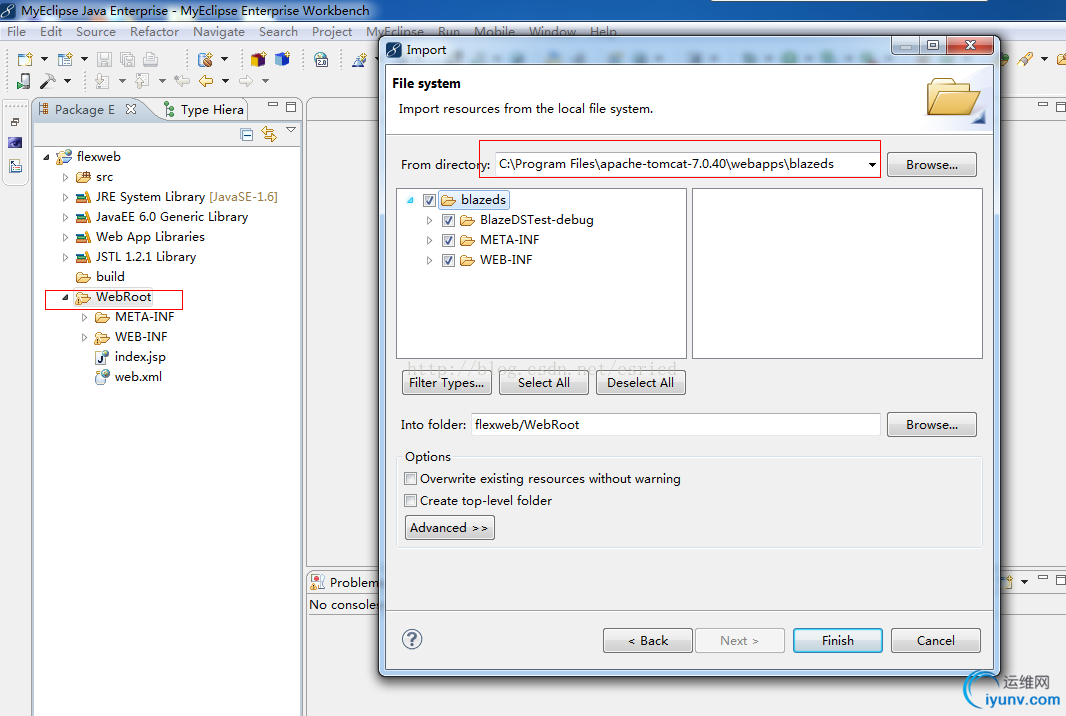Click the New file toolbar icon

pyautogui.click(x=25, y=59)
